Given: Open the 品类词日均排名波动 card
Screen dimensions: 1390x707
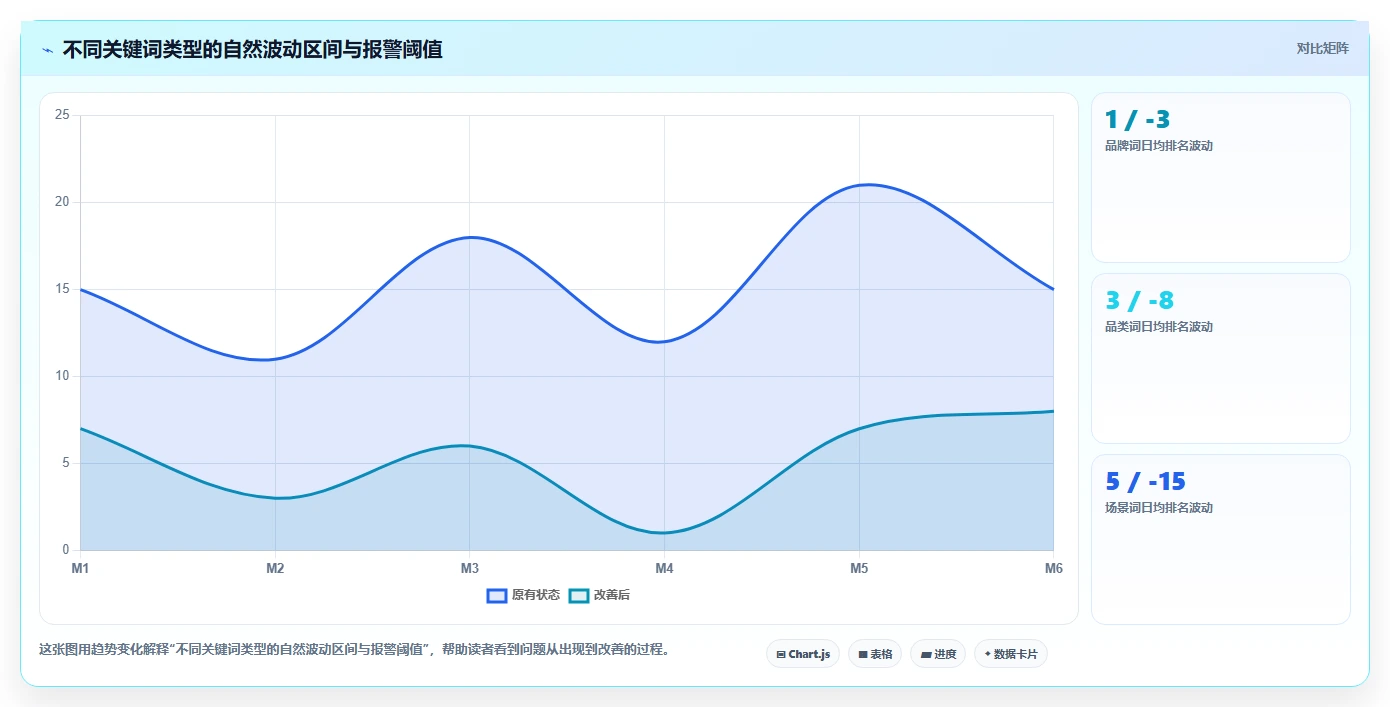Looking at the screenshot, I should (1221, 359).
